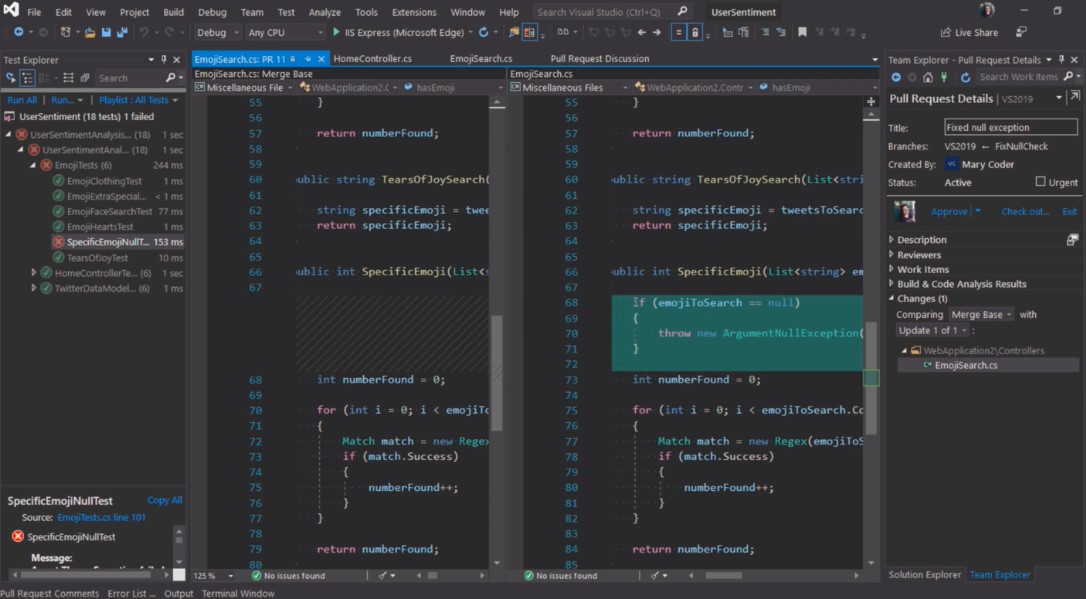Screen dimensions: 1086x599
Task: Click the Exit link in pull request details
Action: coord(1069,211)
